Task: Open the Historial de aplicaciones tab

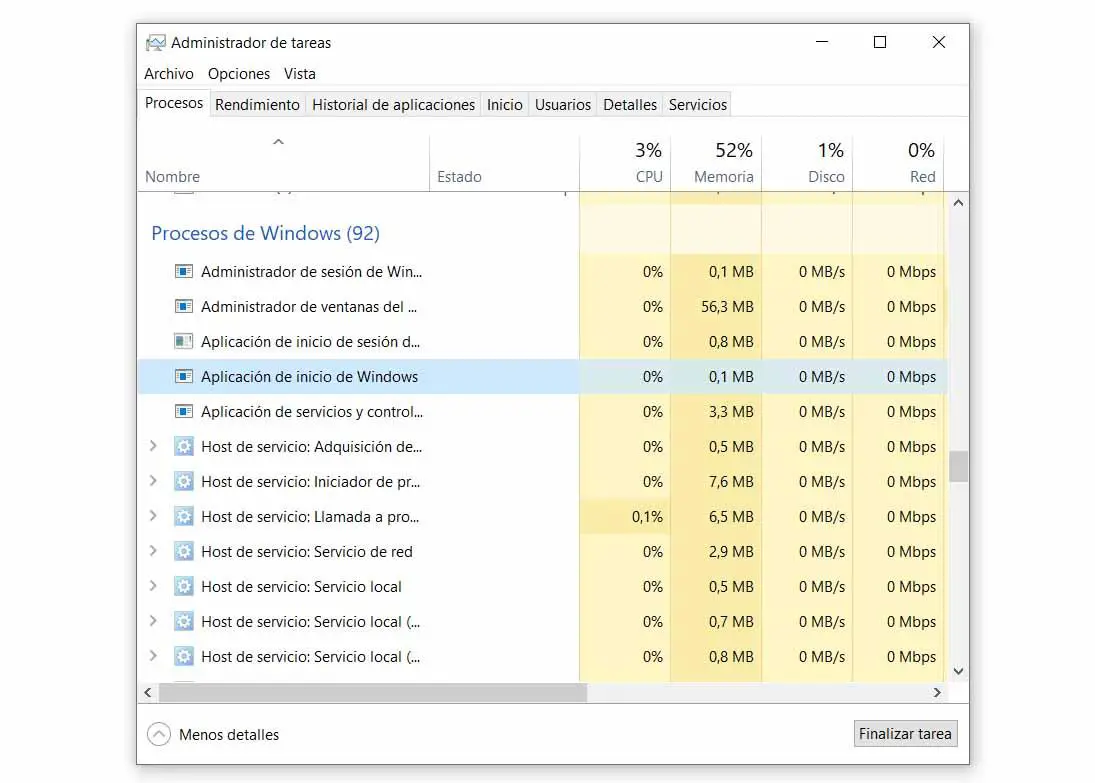Action: point(393,105)
